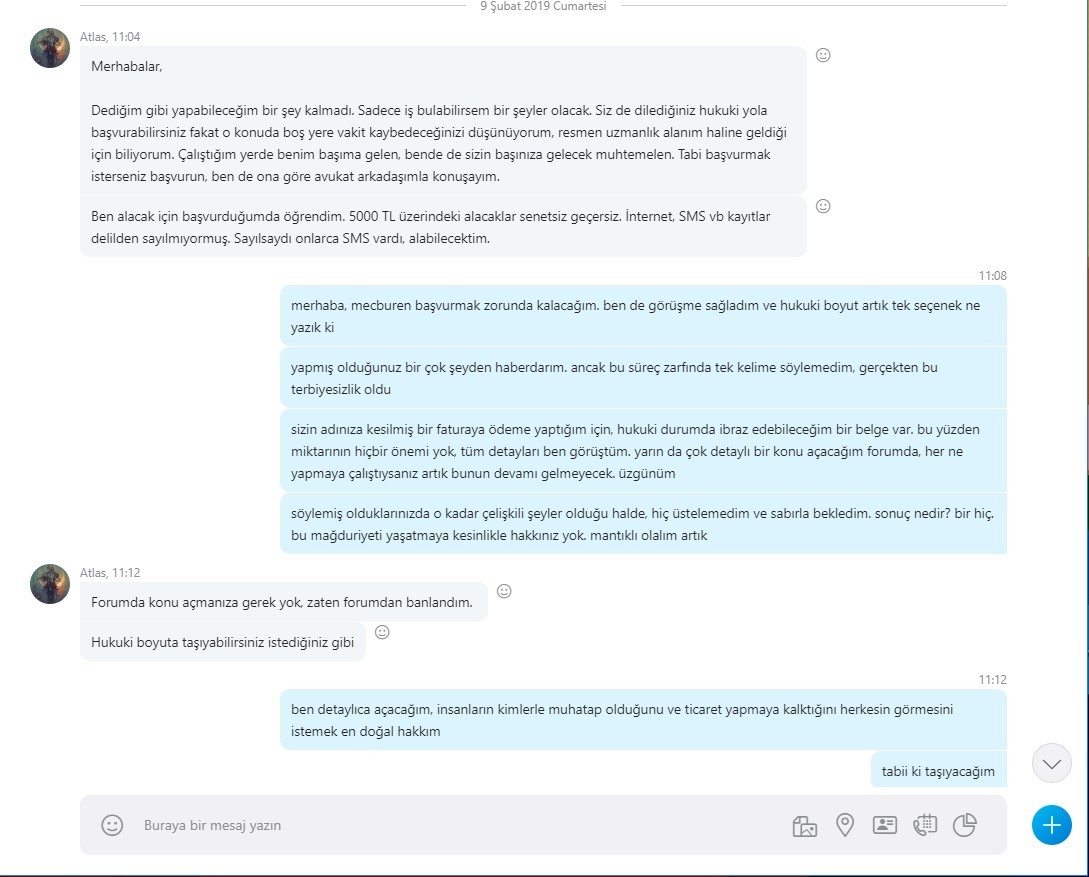Open the schedule a call icon
The width and height of the screenshot is (1089, 877).
(924, 825)
